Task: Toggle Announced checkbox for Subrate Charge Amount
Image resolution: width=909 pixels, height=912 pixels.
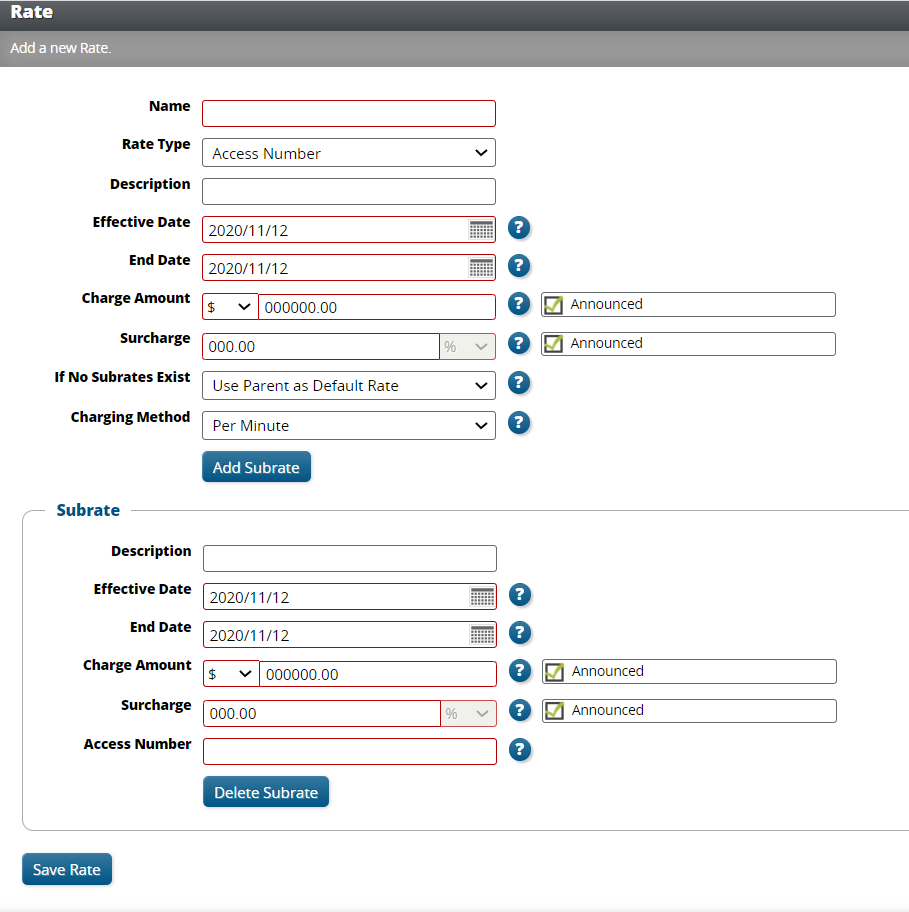Action: click(x=554, y=672)
